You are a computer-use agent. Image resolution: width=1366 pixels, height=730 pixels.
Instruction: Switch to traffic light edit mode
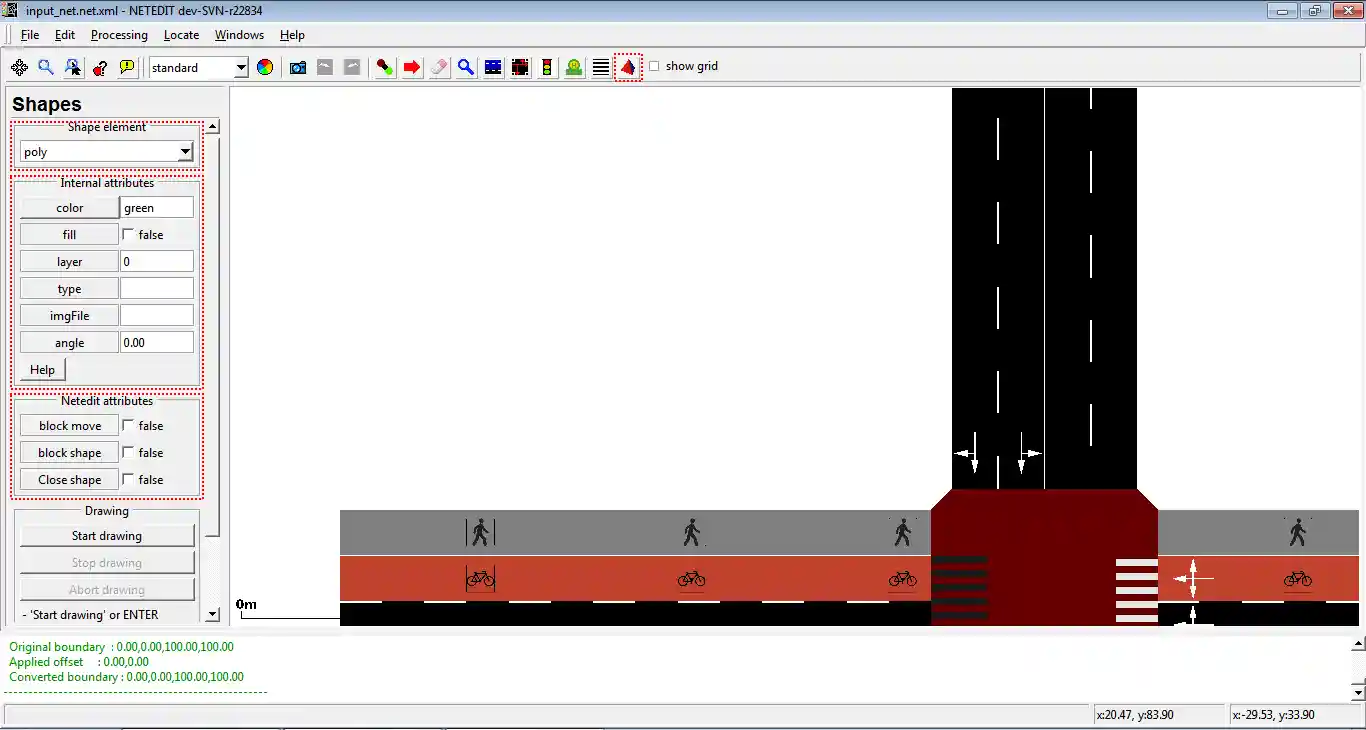click(x=547, y=67)
